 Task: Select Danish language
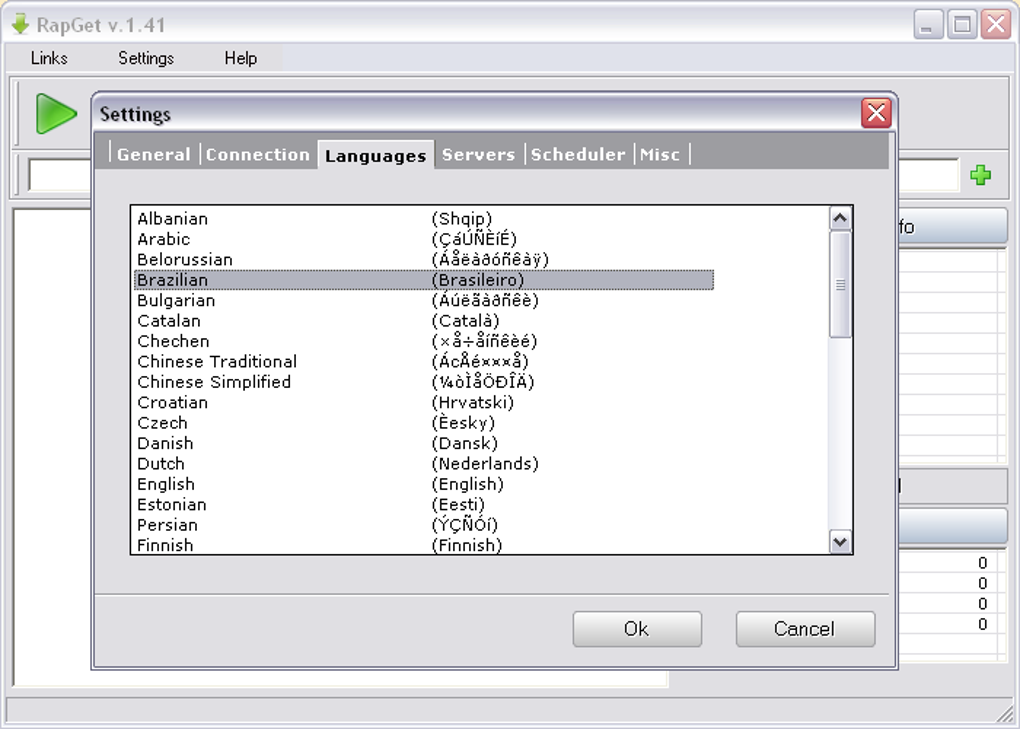point(165,444)
